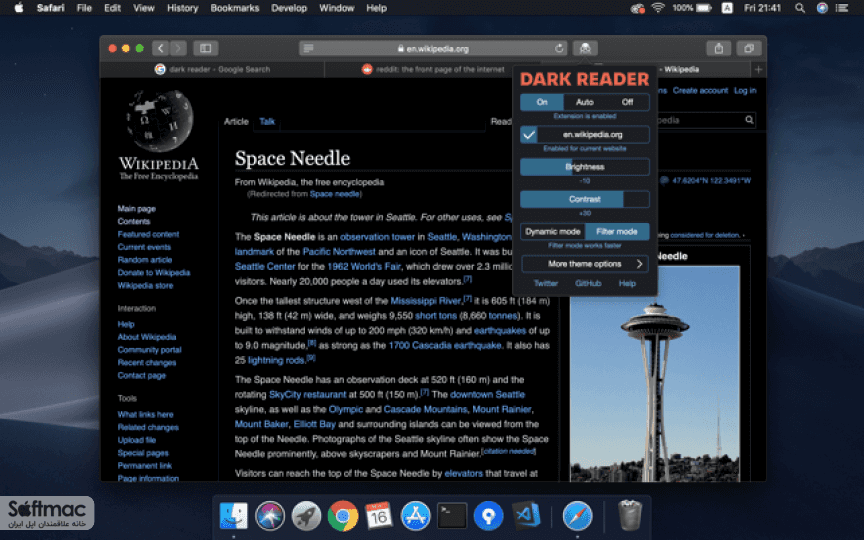Click What links here tool link
The height and width of the screenshot is (540, 864).
click(x=145, y=414)
